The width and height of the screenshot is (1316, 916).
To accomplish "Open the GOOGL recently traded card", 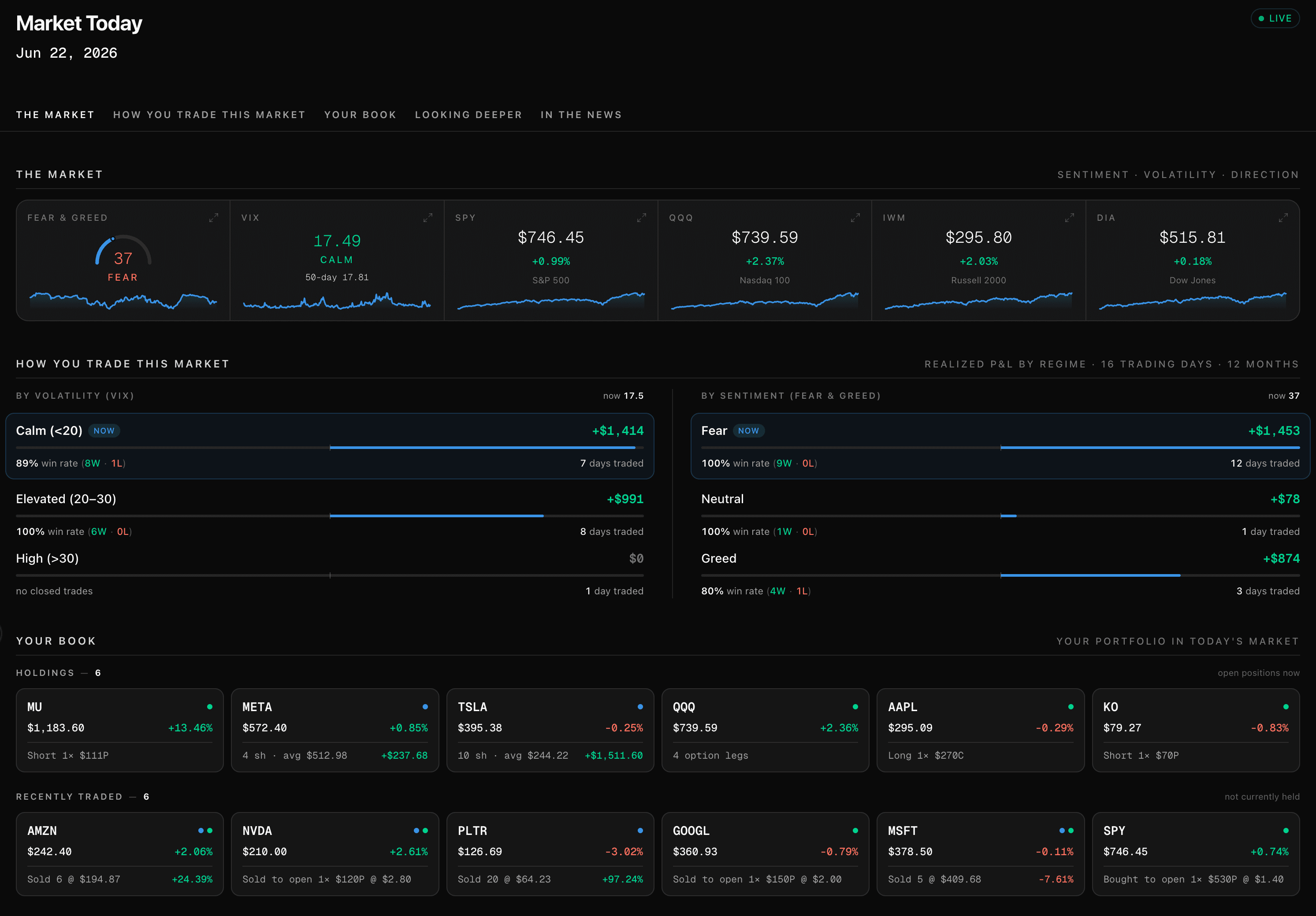I will click(x=765, y=854).
